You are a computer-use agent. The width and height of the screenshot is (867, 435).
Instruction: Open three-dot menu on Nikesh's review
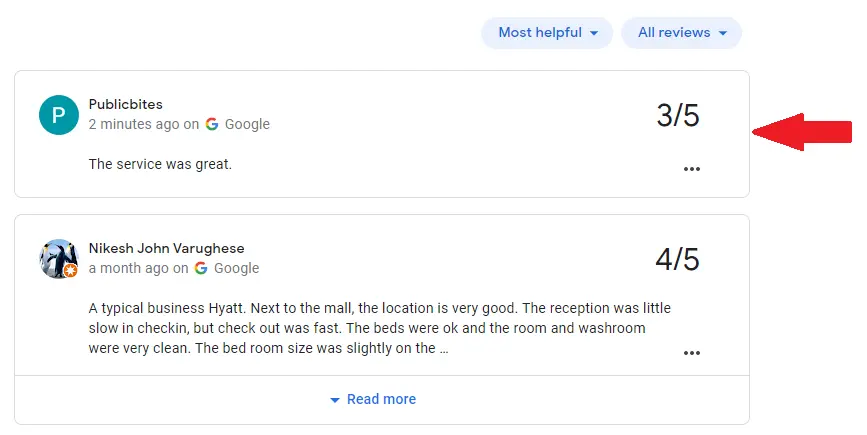tap(691, 353)
